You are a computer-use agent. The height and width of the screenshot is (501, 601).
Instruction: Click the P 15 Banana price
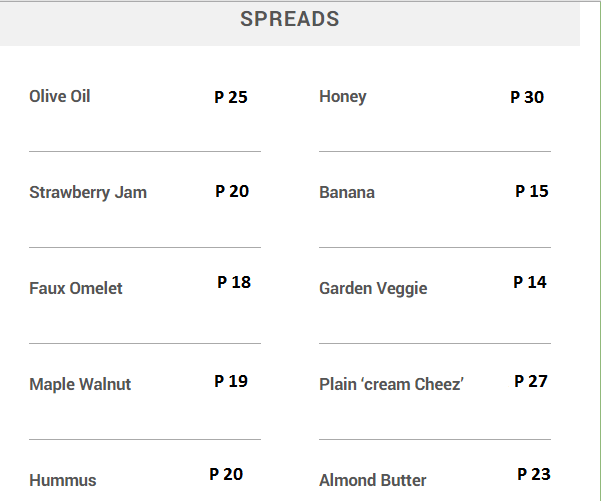coord(532,191)
